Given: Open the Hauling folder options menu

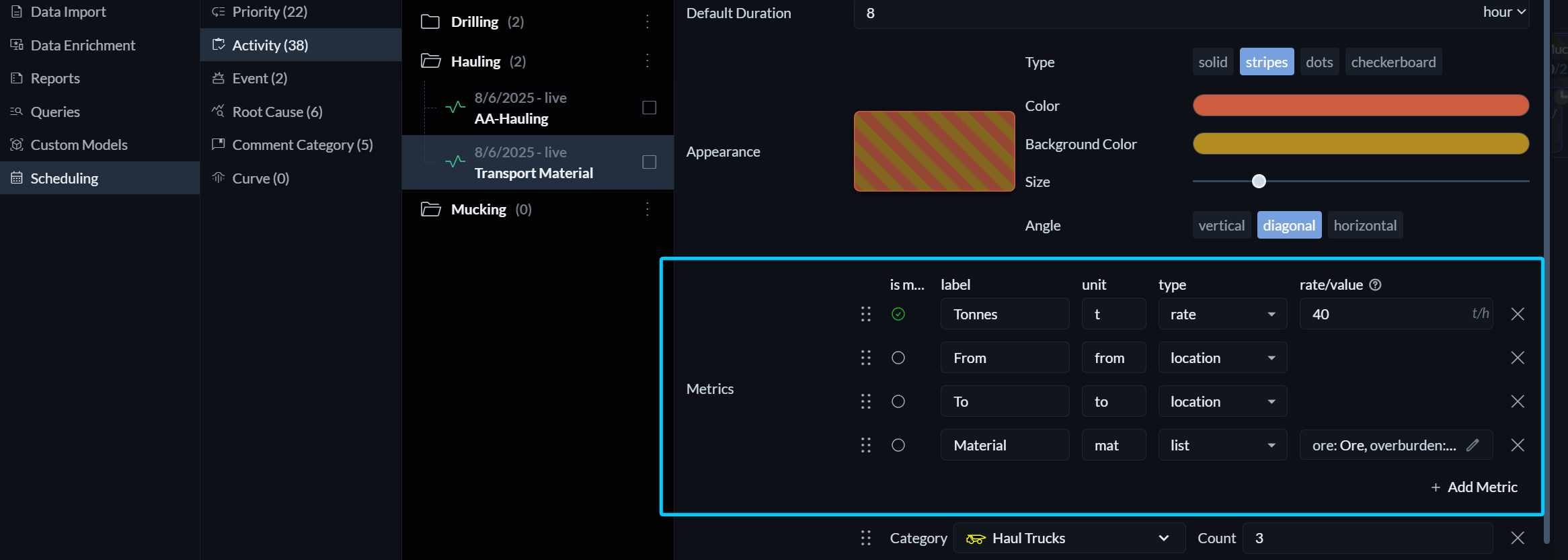Looking at the screenshot, I should (x=648, y=61).
